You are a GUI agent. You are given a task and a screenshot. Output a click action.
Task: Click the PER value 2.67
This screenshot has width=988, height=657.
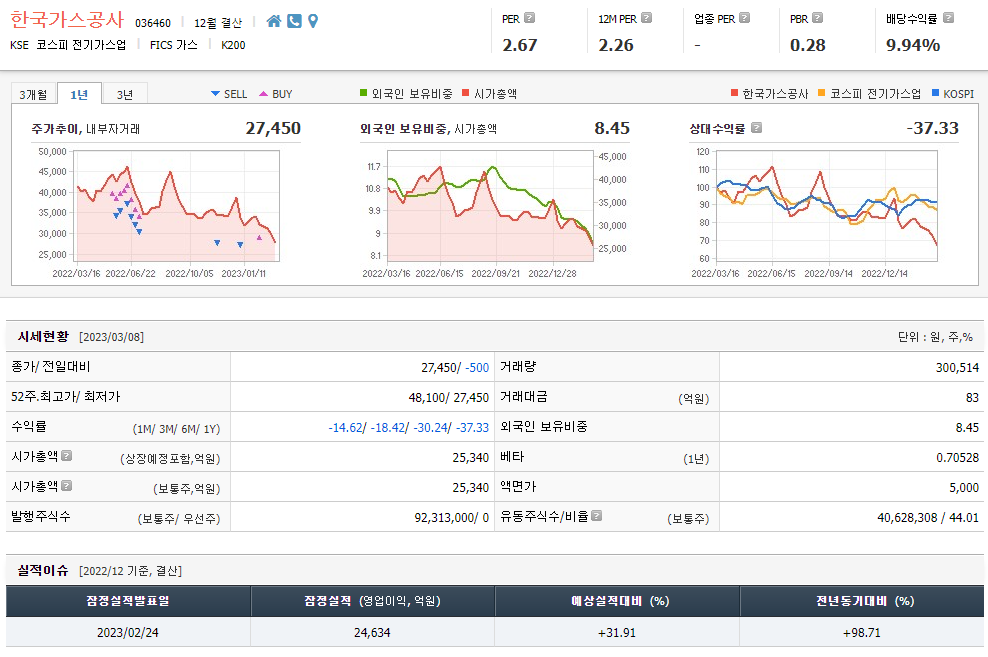coord(520,45)
